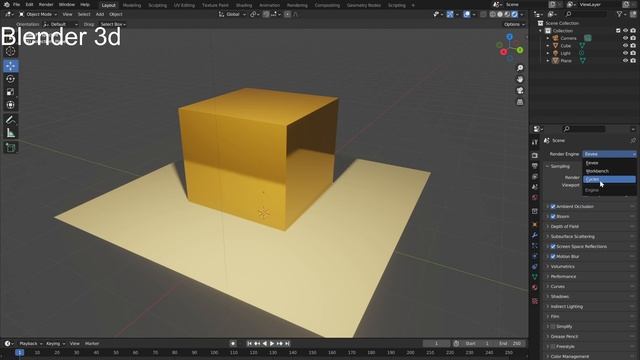
Task: Jump to the animation start frame
Action: [x=249, y=344]
